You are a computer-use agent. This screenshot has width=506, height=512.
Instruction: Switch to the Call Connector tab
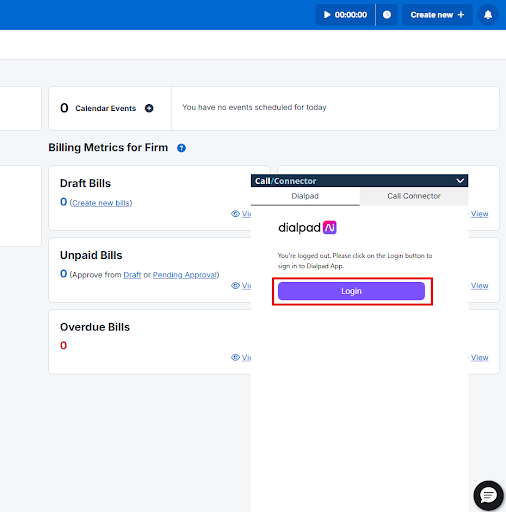click(x=414, y=196)
